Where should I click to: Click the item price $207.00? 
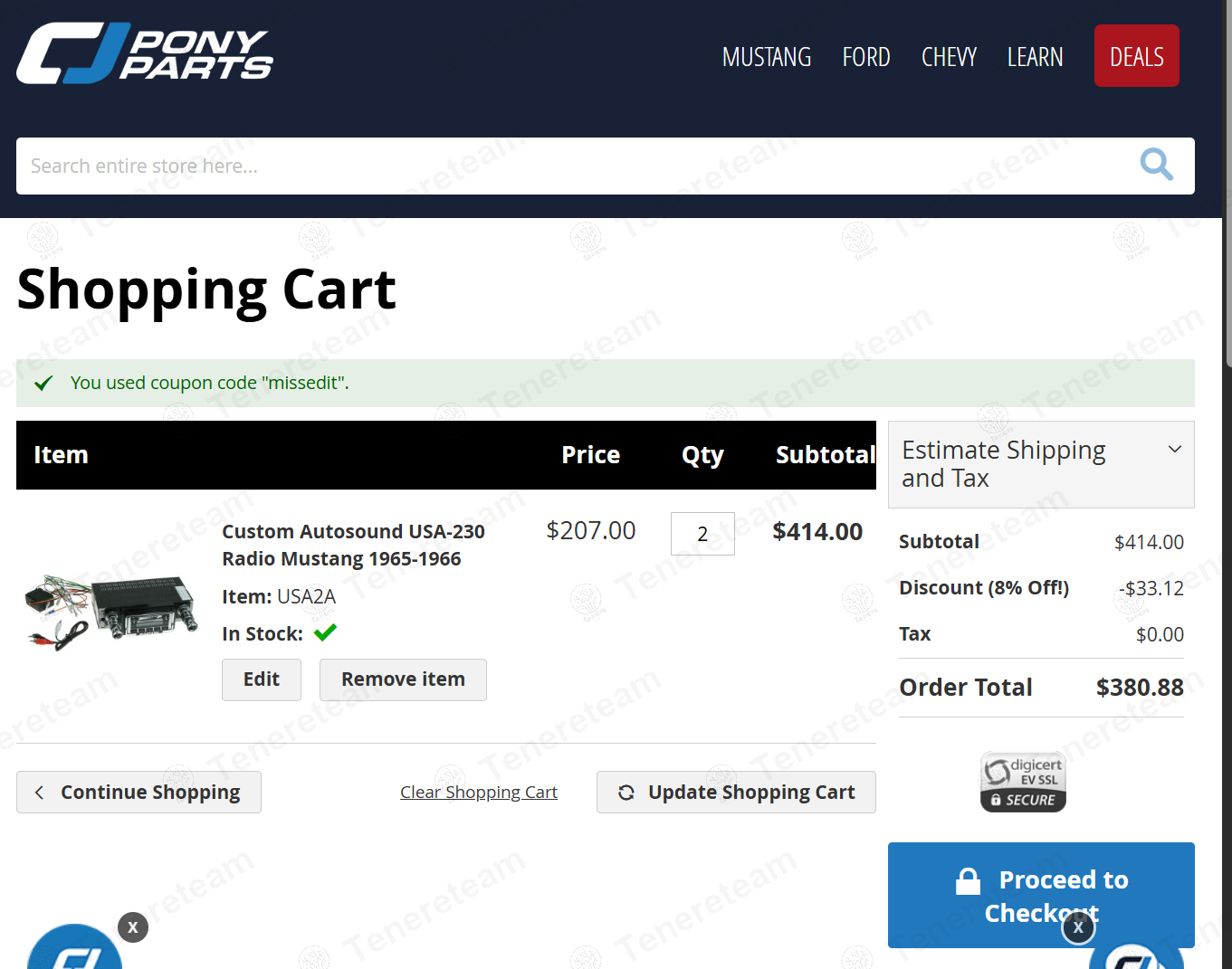(591, 530)
